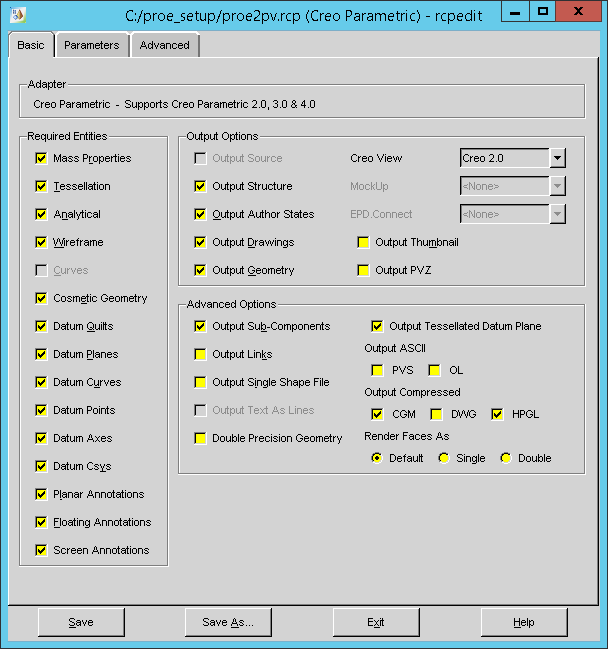The width and height of the screenshot is (608, 649).
Task: Toggle the Tessellation checkbox
Action: (41, 186)
